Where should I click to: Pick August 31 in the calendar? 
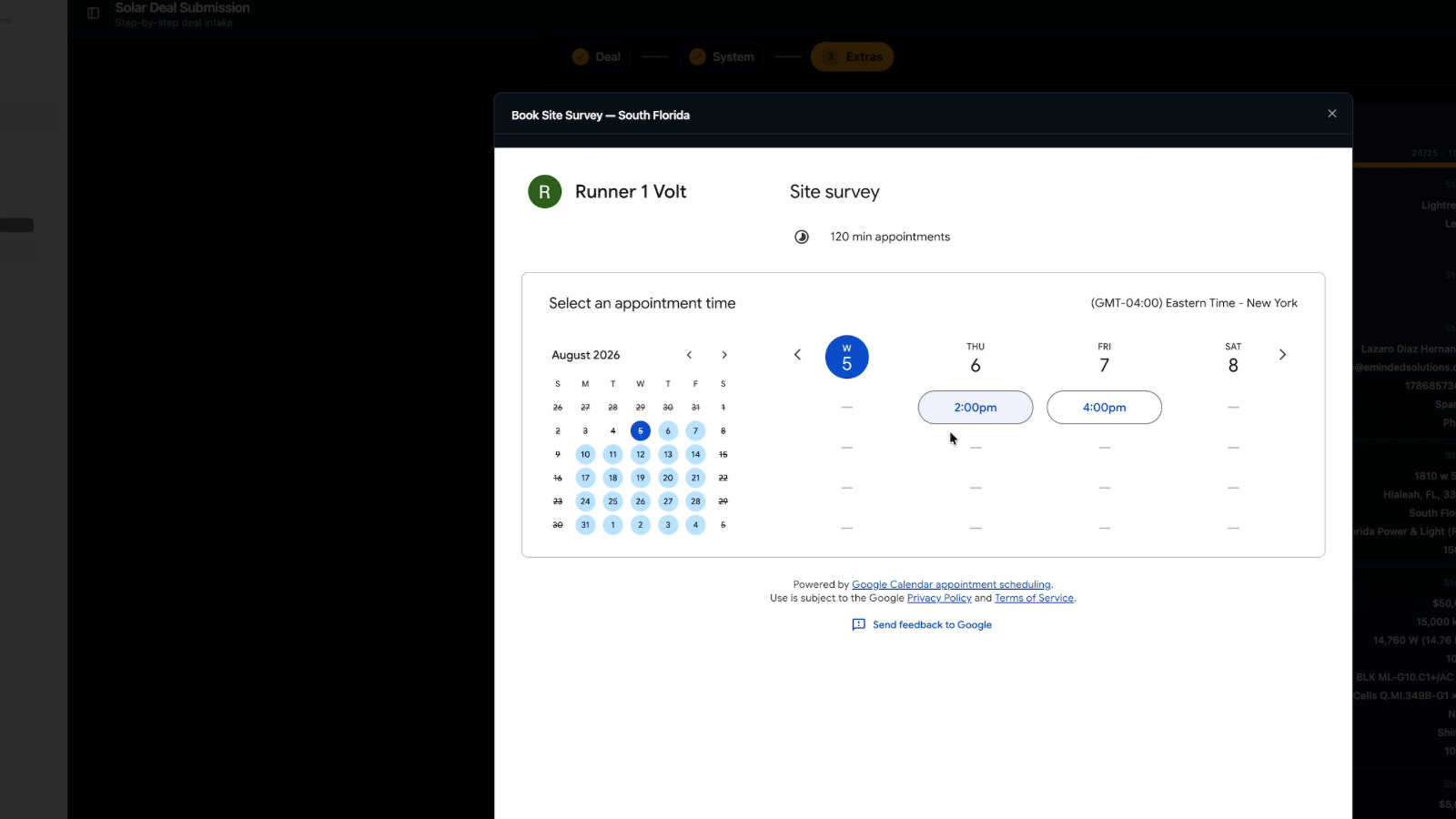point(585,525)
